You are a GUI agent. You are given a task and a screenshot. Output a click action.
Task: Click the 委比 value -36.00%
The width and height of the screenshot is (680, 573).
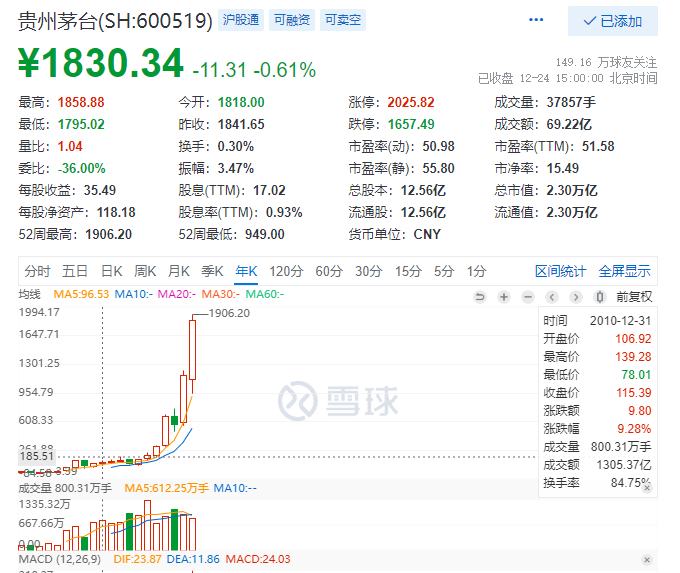coord(82,168)
